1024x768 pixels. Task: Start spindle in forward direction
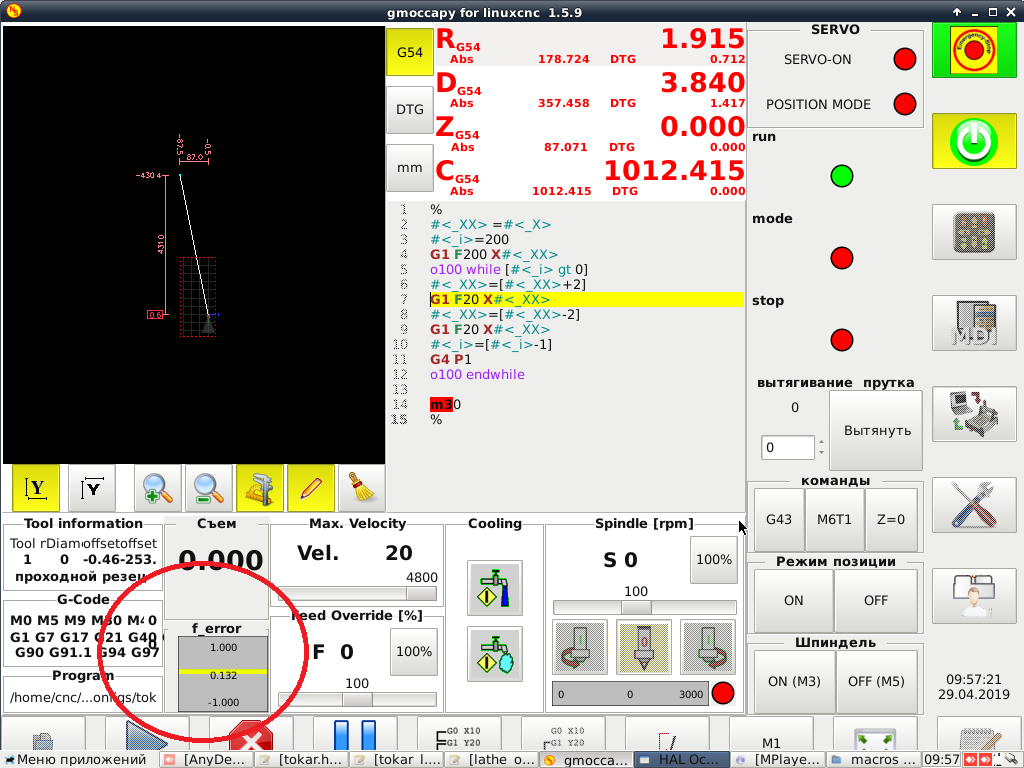point(708,647)
